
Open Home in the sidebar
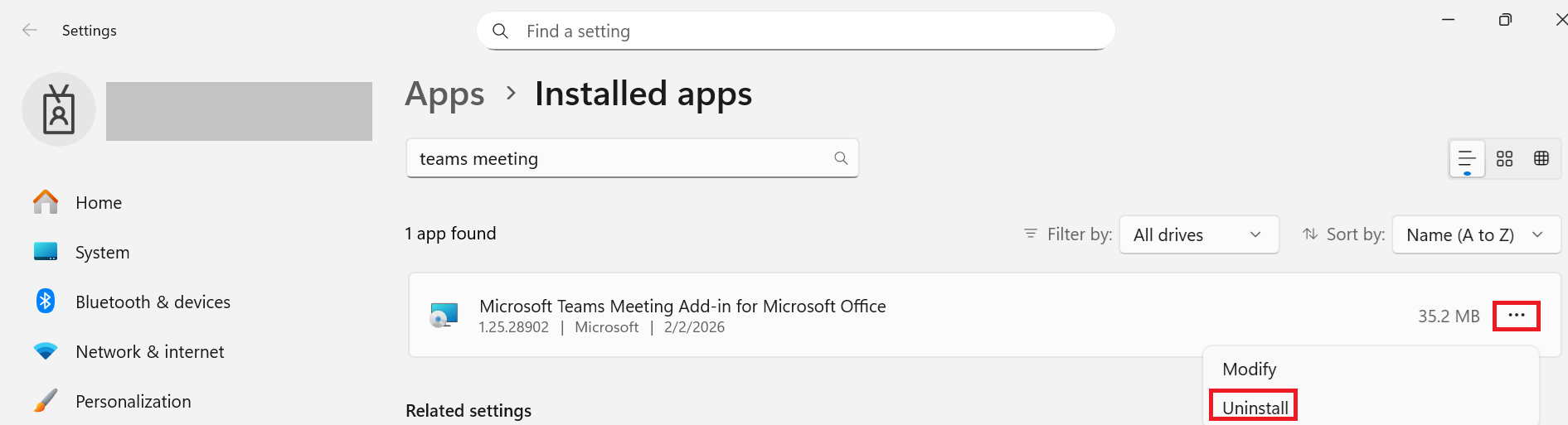[99, 203]
